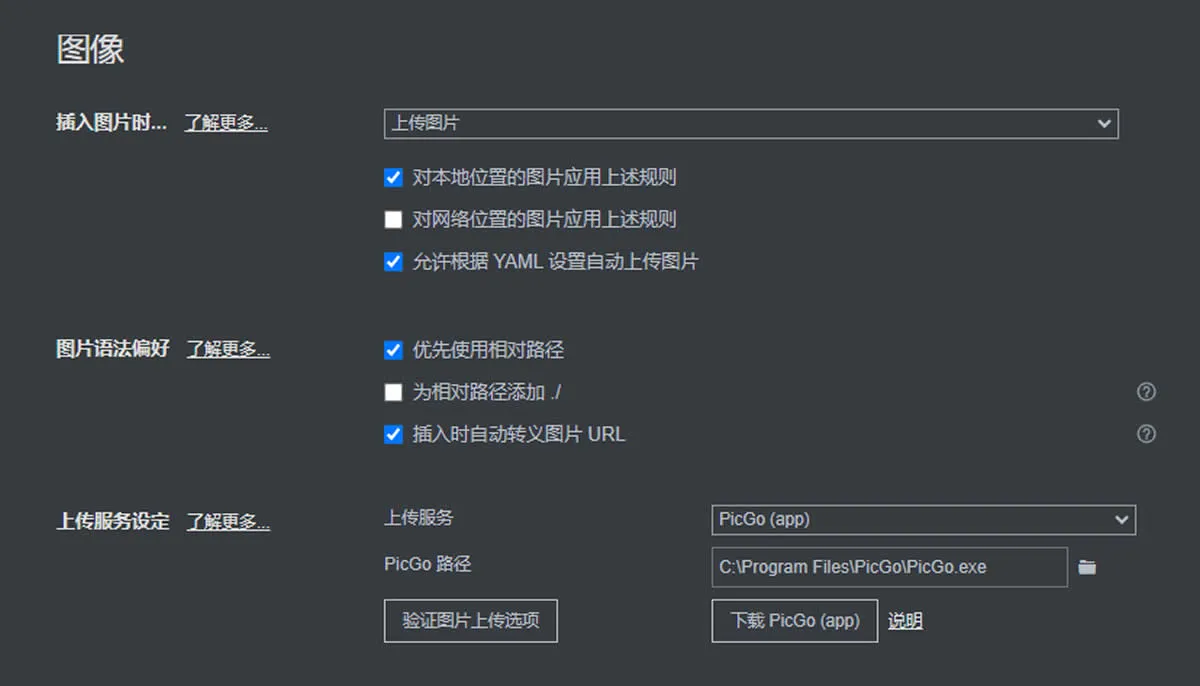Click the PicGo 路径 text field
The image size is (1200, 686).
pos(889,567)
